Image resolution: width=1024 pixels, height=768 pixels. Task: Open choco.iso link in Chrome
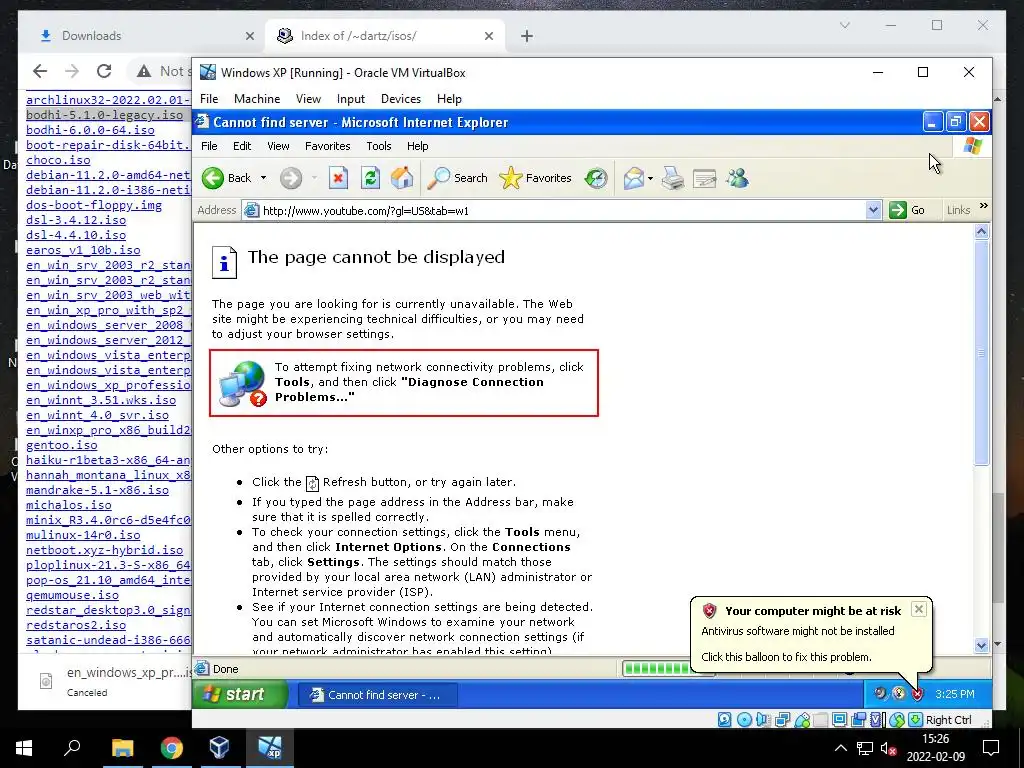click(x=58, y=159)
